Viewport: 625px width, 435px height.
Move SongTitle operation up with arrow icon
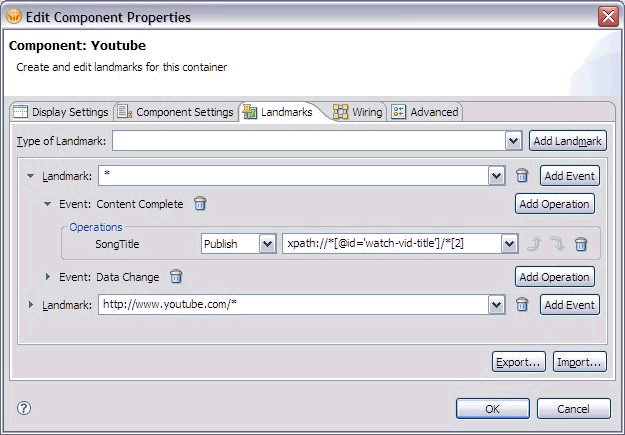(534, 244)
